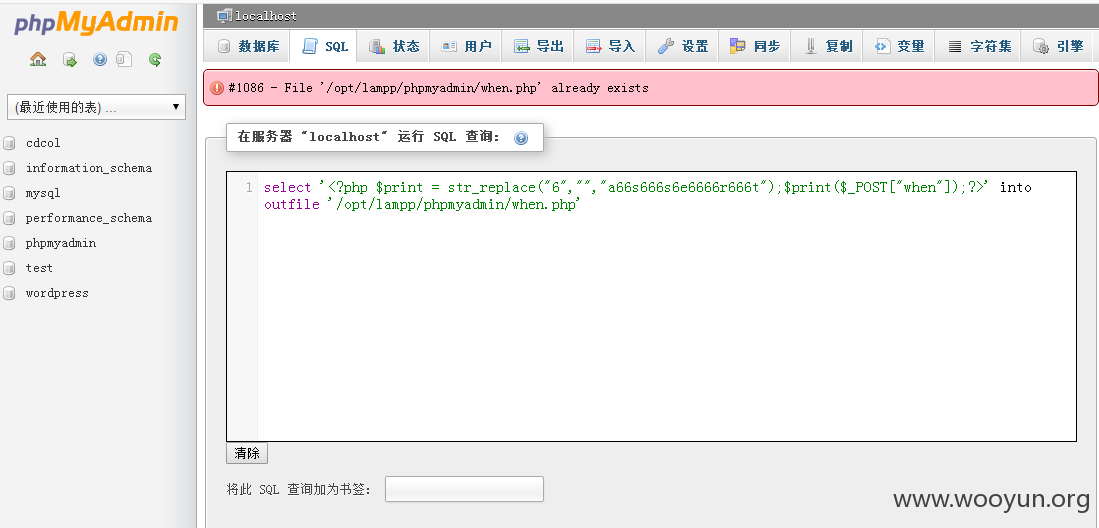
Task: Open the home icon in sidebar
Action: (x=38, y=60)
